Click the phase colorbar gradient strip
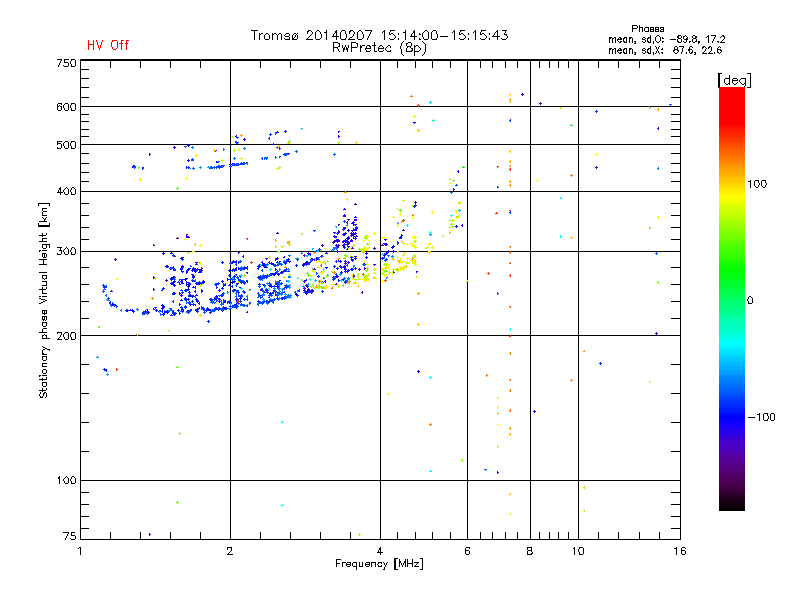 tap(732, 298)
